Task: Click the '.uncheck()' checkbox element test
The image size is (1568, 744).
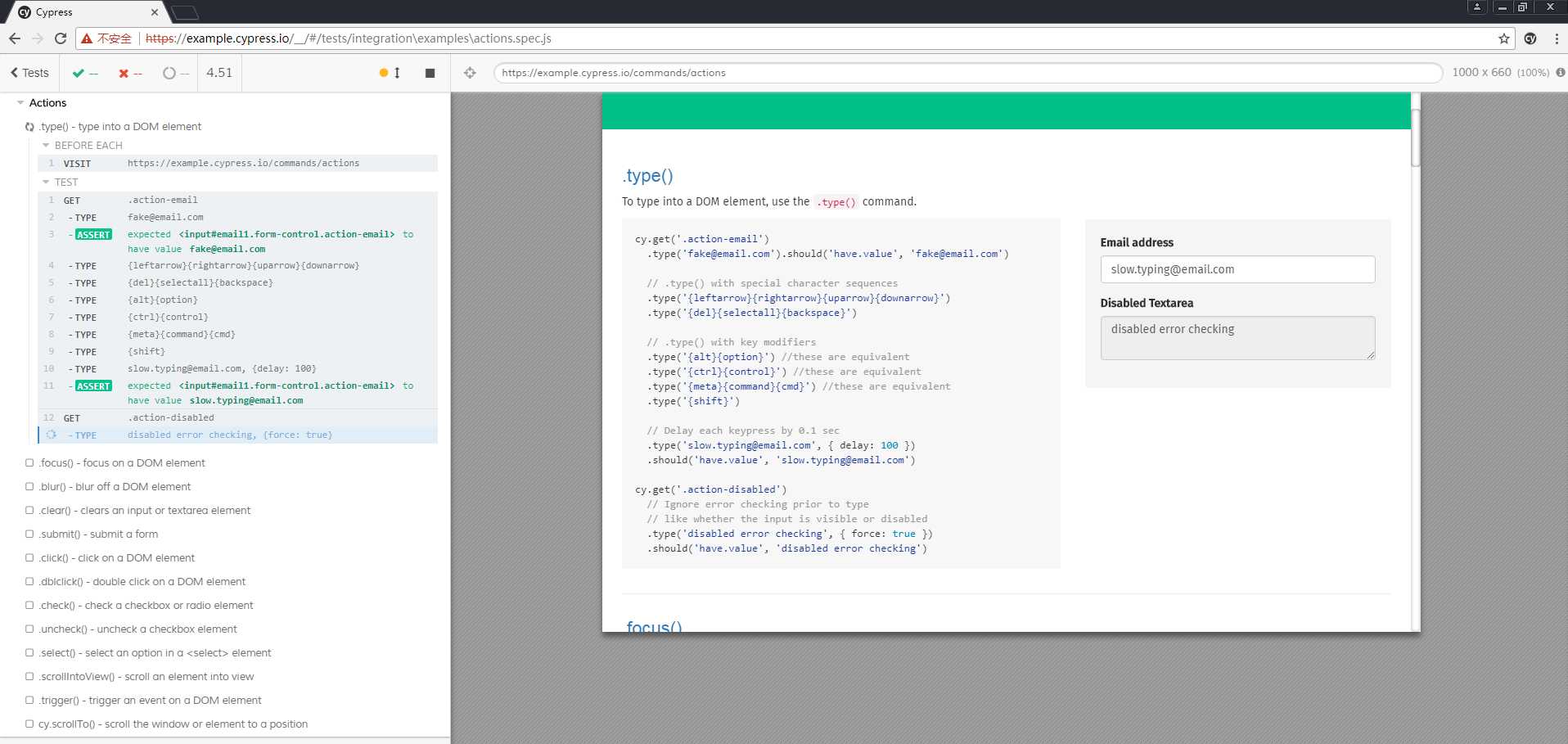Action: click(137, 629)
